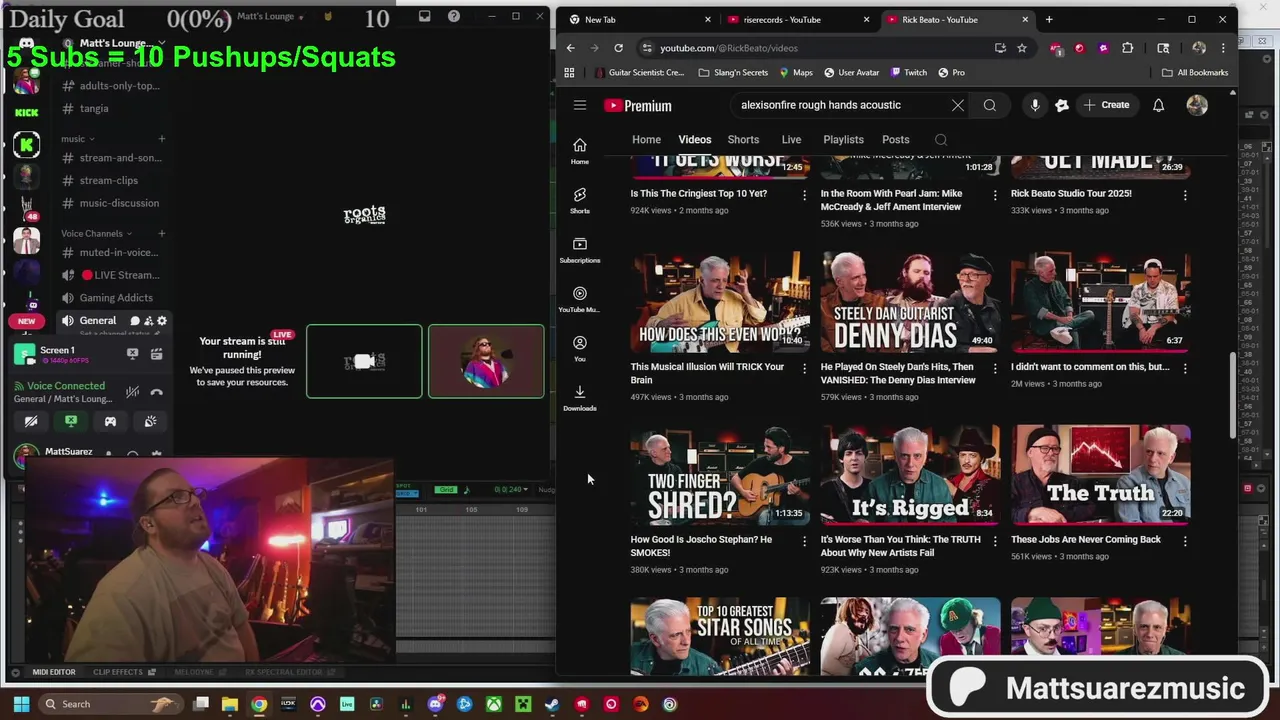
Task: Stop streaming Screen 1 in Discord
Action: click(132, 354)
